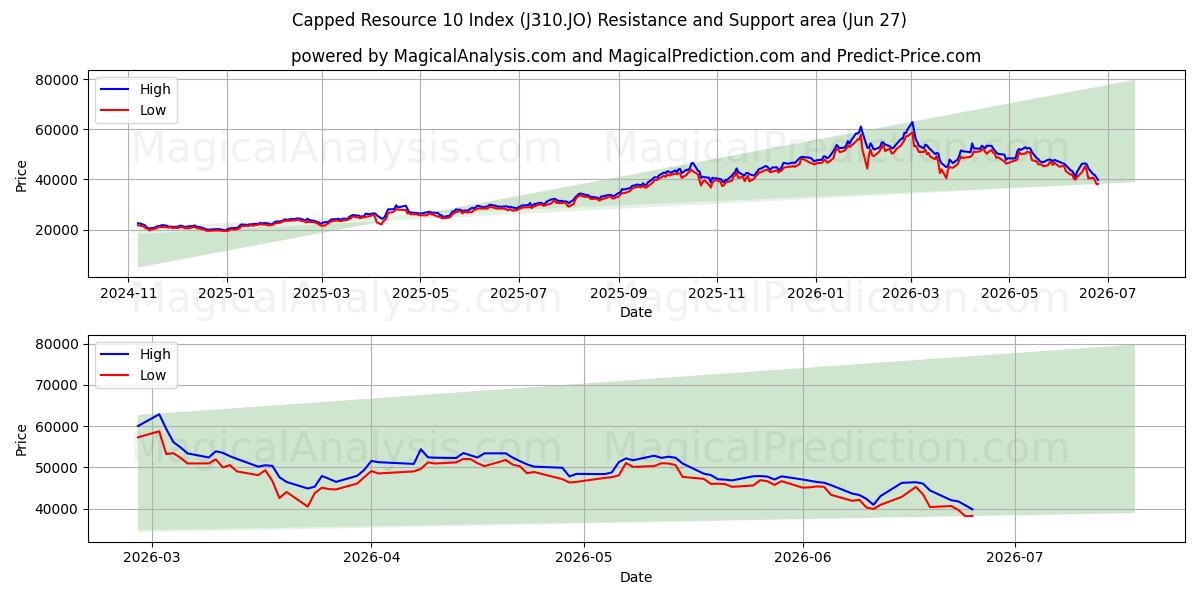The height and width of the screenshot is (600, 1200).
Task: Click the 2025-09 date tick label
Action: [618, 294]
